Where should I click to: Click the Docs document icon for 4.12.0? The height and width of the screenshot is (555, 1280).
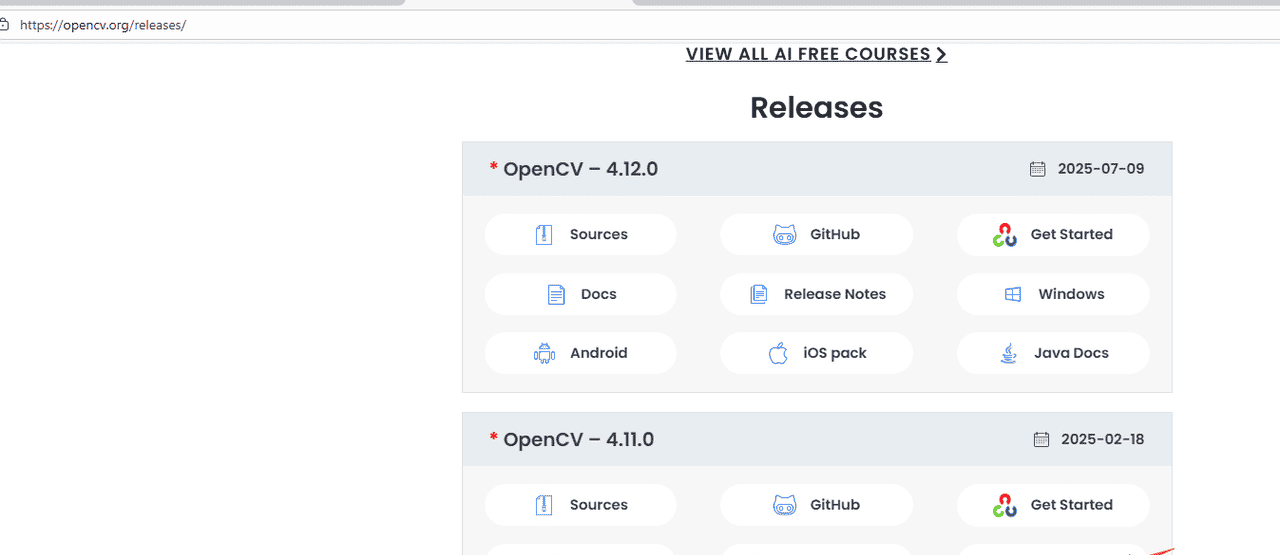[x=556, y=295]
